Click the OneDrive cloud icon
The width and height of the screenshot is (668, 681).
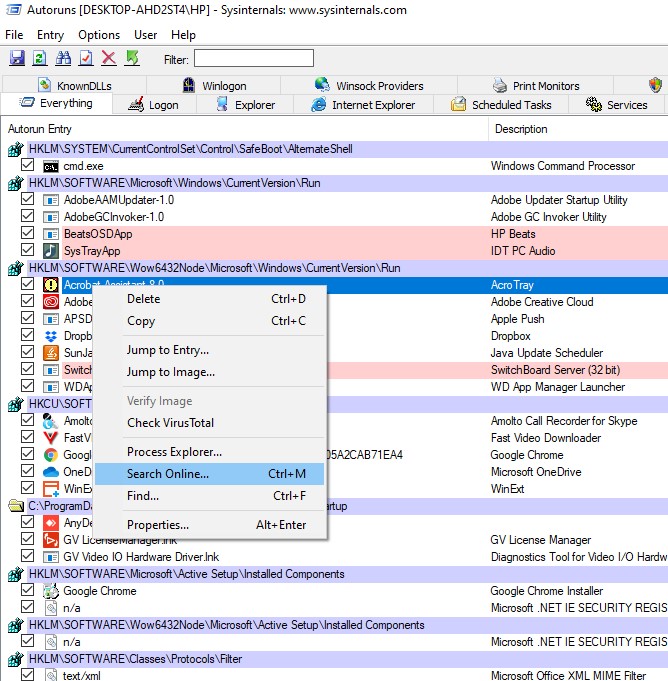coord(51,472)
